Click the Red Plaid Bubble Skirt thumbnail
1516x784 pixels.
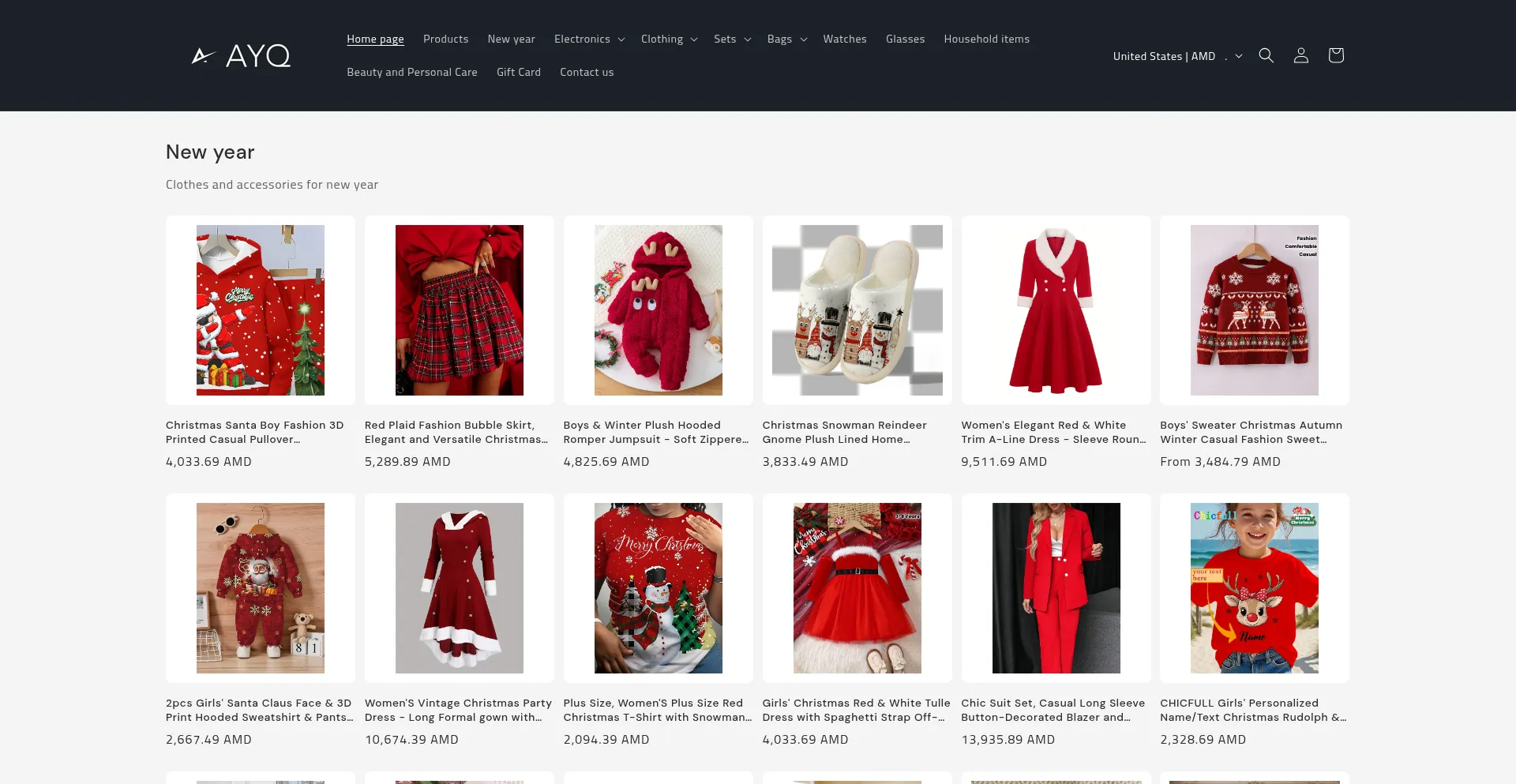pyautogui.click(x=459, y=310)
